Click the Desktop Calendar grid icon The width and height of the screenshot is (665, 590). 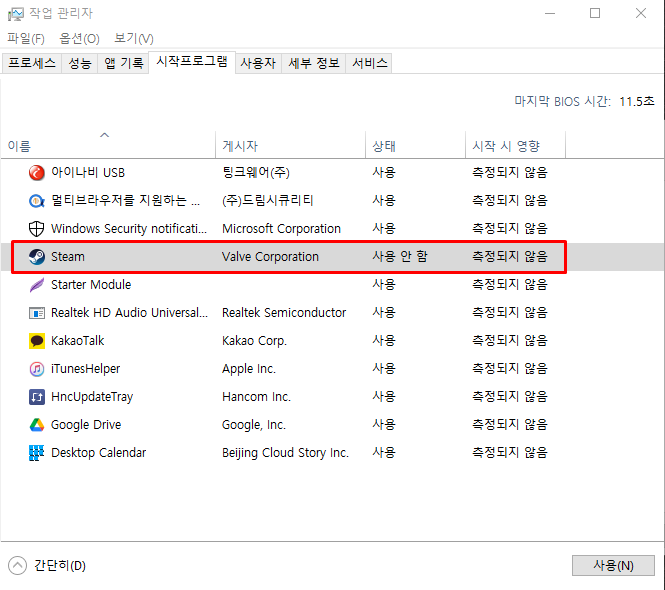coord(36,453)
